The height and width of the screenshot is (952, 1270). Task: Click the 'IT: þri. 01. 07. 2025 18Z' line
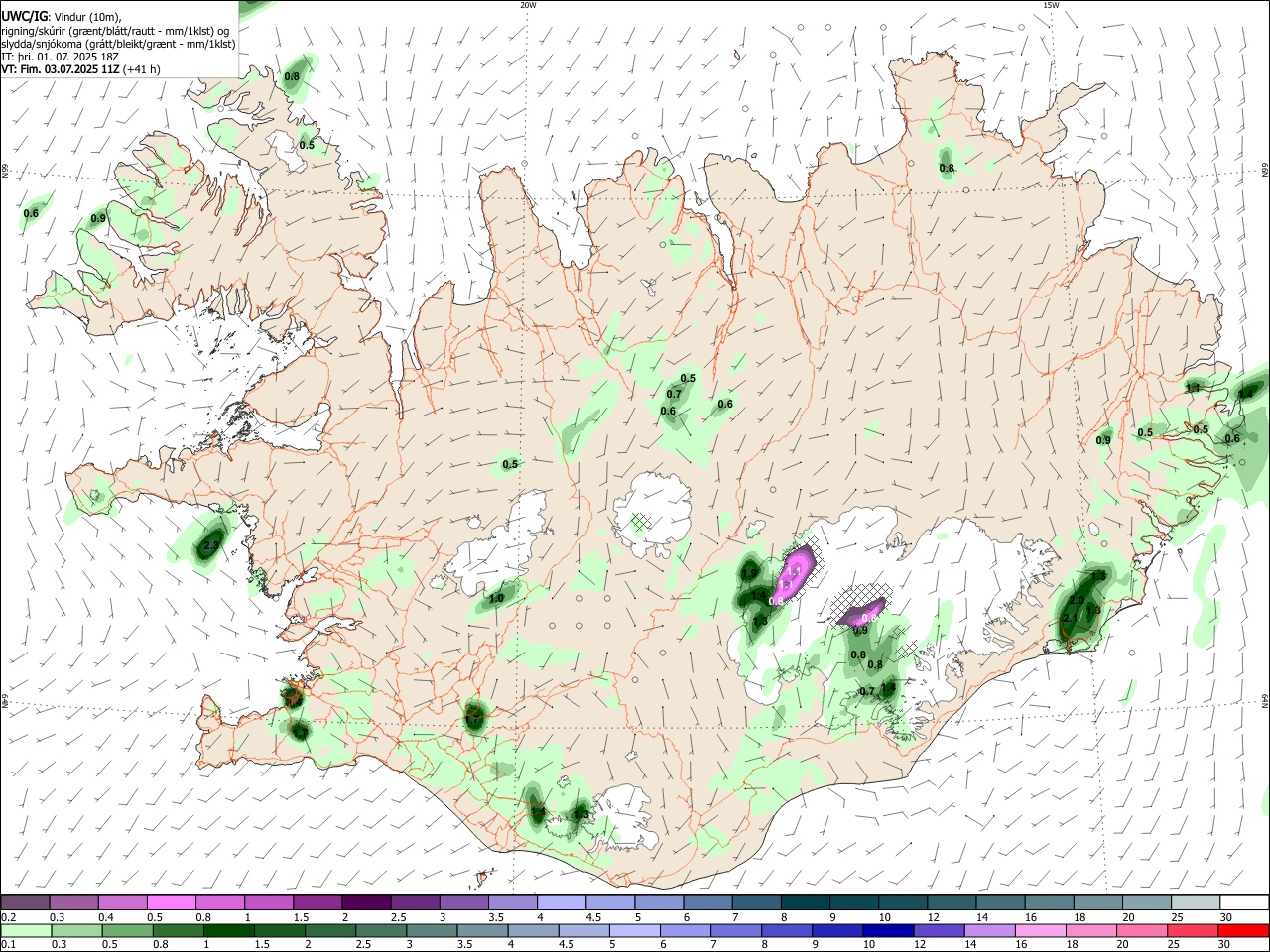pos(61,57)
